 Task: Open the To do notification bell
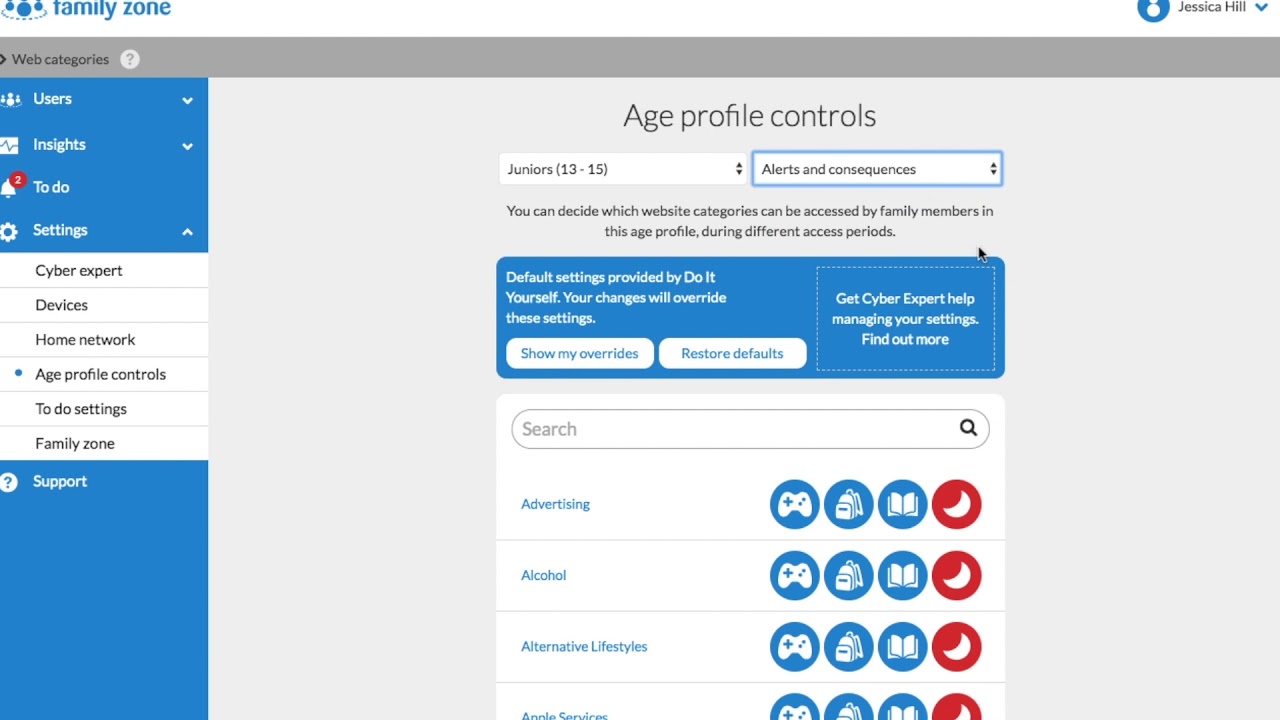click(x=10, y=187)
